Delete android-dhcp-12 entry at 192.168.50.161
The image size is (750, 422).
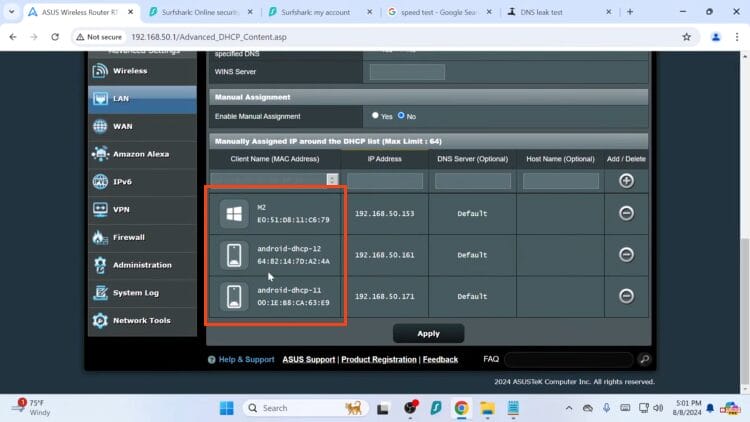coord(626,255)
